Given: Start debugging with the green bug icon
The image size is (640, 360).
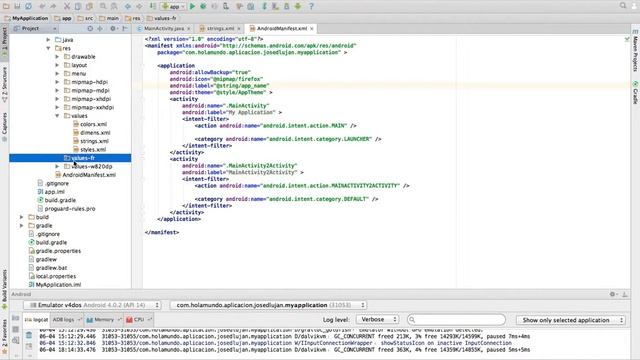Looking at the screenshot, I should [x=203, y=6].
